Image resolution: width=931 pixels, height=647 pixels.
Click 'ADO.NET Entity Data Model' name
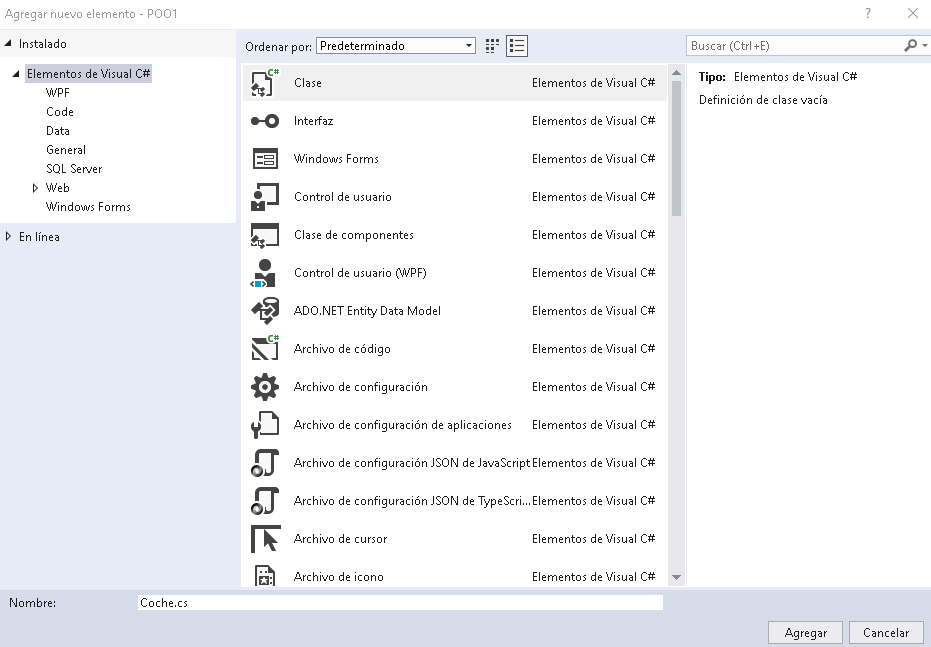(367, 311)
